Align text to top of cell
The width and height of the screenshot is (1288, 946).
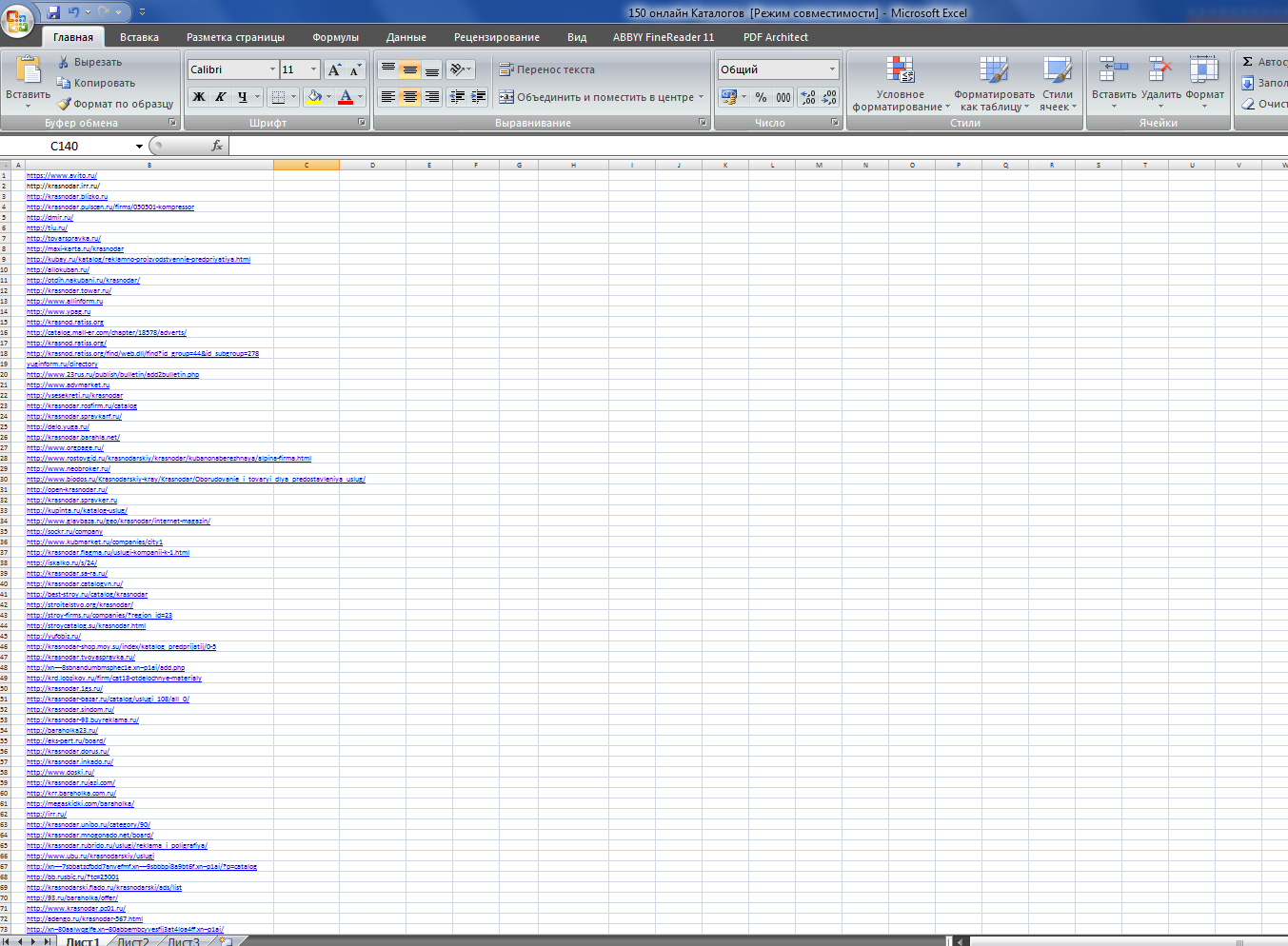click(x=388, y=69)
